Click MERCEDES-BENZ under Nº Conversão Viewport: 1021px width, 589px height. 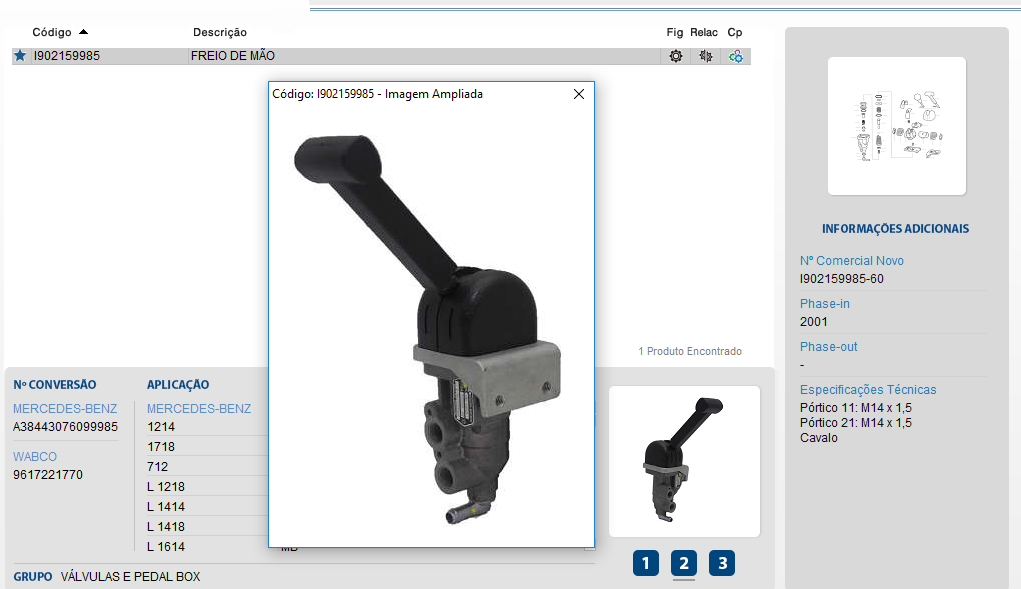pos(65,408)
